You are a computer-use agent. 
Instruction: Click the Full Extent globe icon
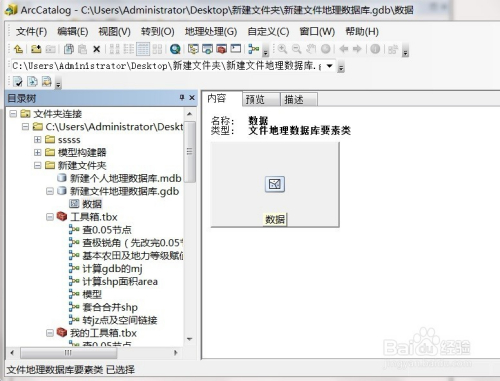click(x=325, y=49)
